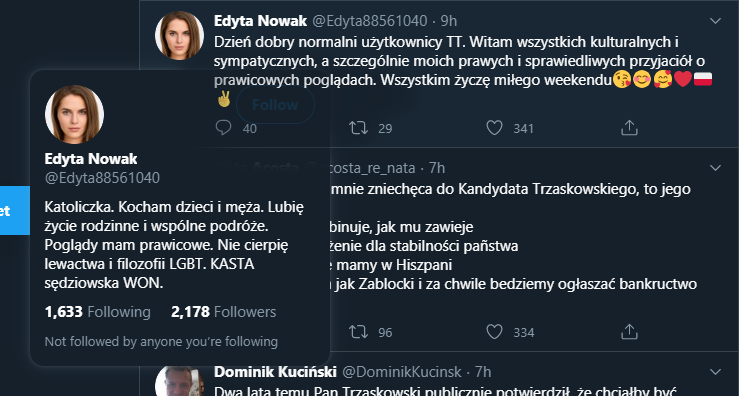View the 2,178 Followers list
This screenshot has width=739, height=396.
(x=223, y=312)
